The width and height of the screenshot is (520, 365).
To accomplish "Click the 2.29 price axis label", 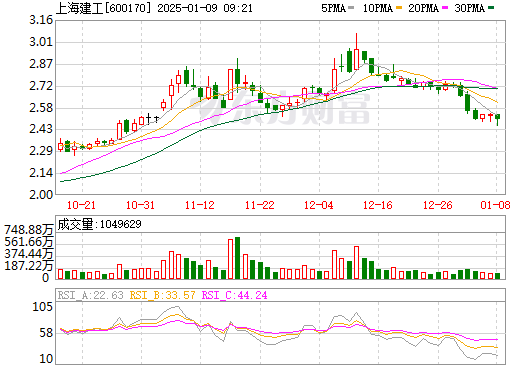I will [41, 151].
